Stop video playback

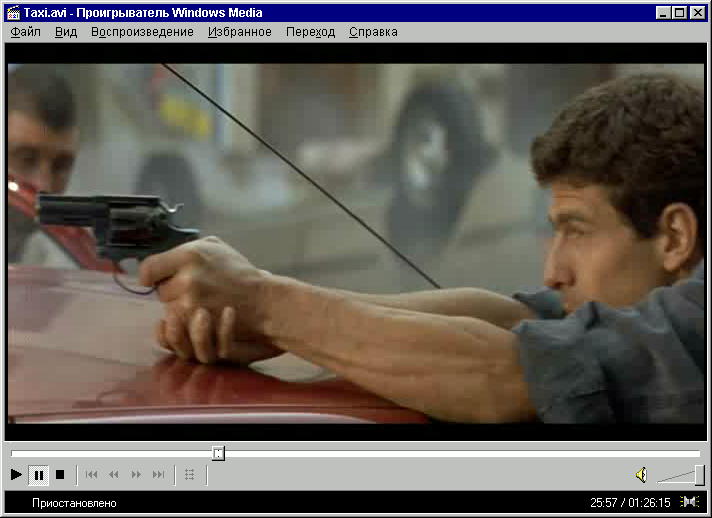point(60,475)
